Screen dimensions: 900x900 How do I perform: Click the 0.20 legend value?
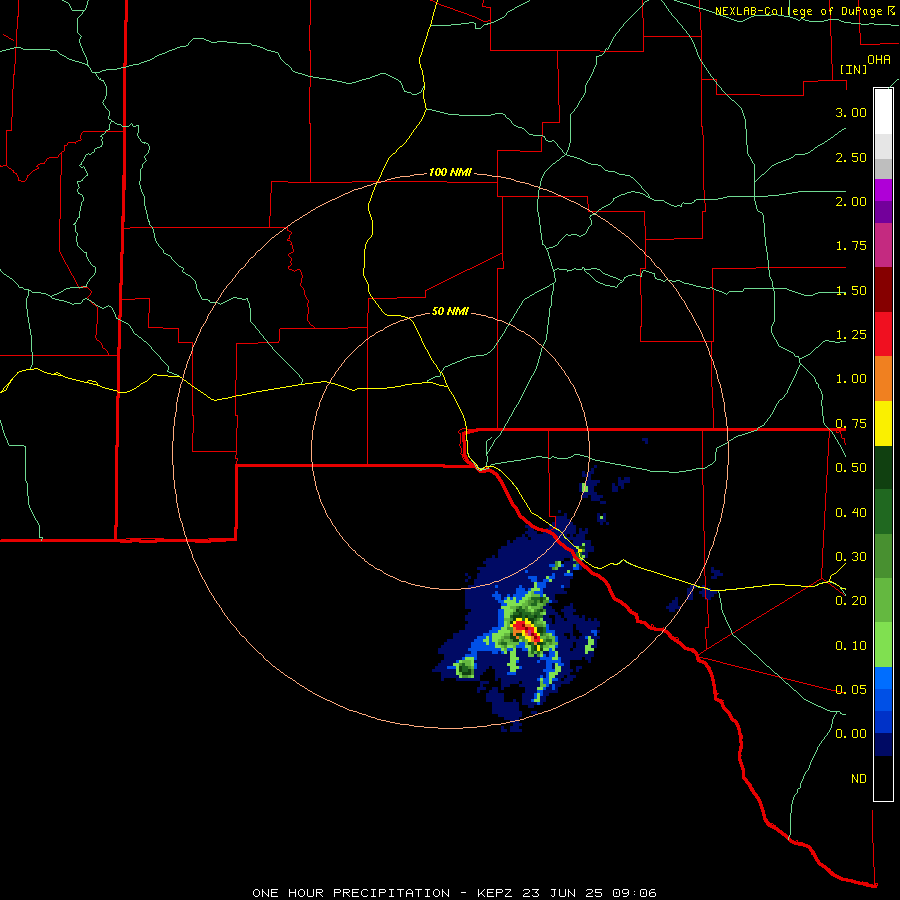coord(851,601)
